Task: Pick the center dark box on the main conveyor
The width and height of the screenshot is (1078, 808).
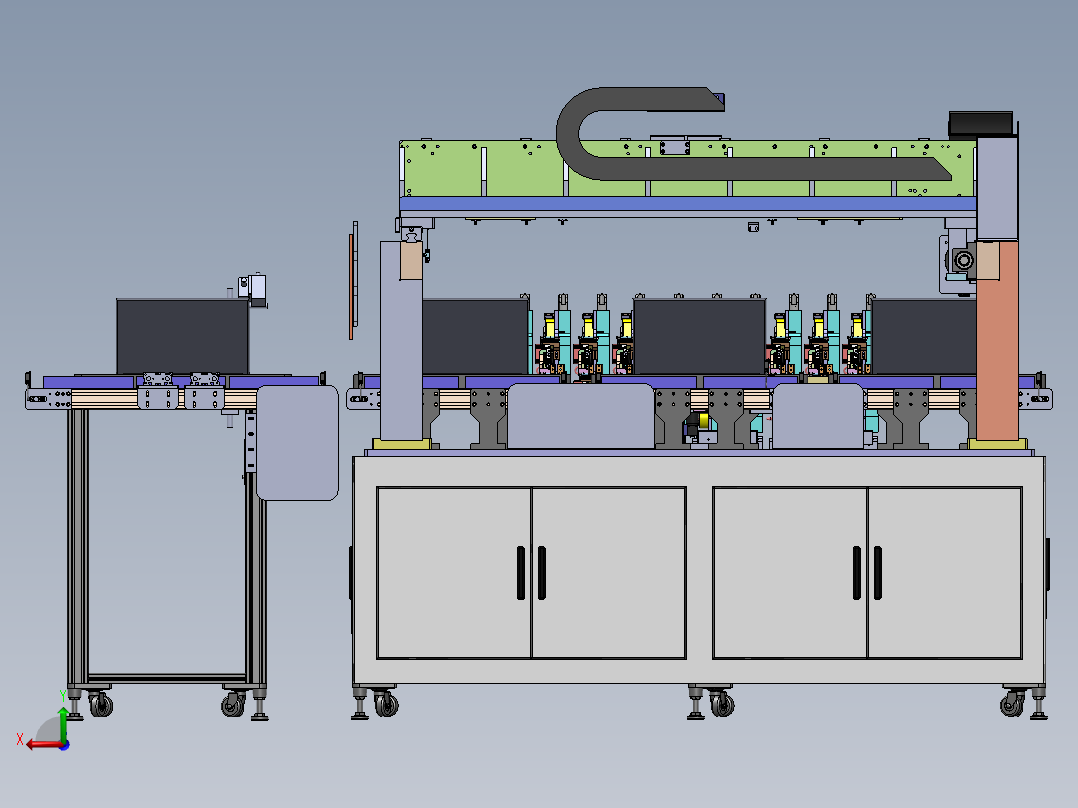Action: [699, 337]
